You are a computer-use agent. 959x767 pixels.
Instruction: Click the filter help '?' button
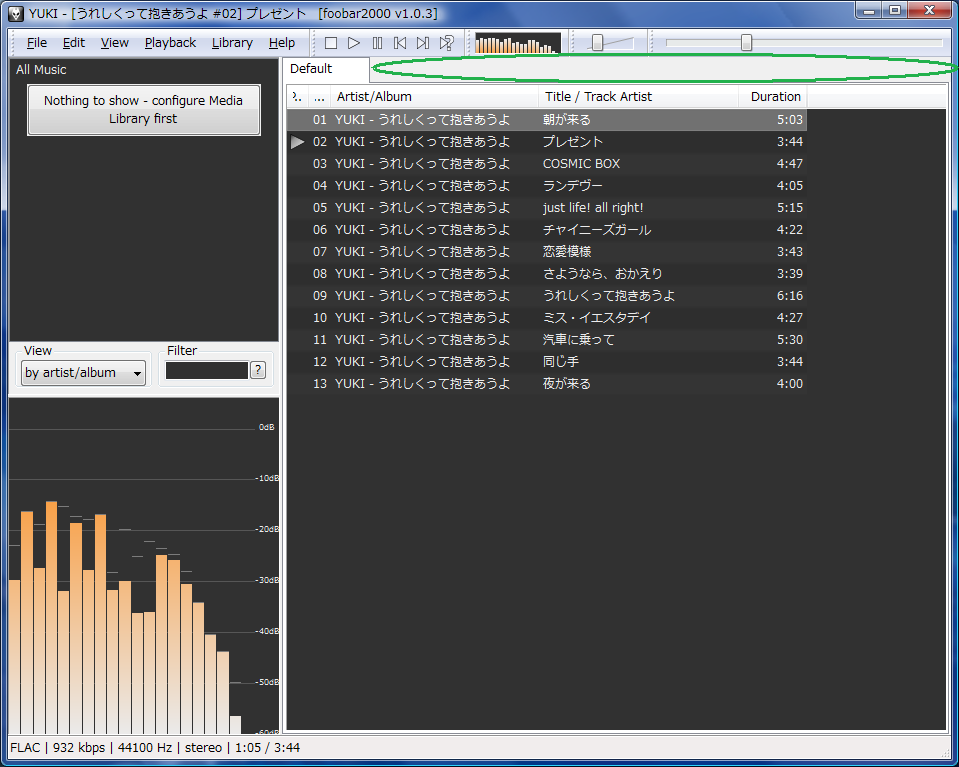pyautogui.click(x=258, y=370)
